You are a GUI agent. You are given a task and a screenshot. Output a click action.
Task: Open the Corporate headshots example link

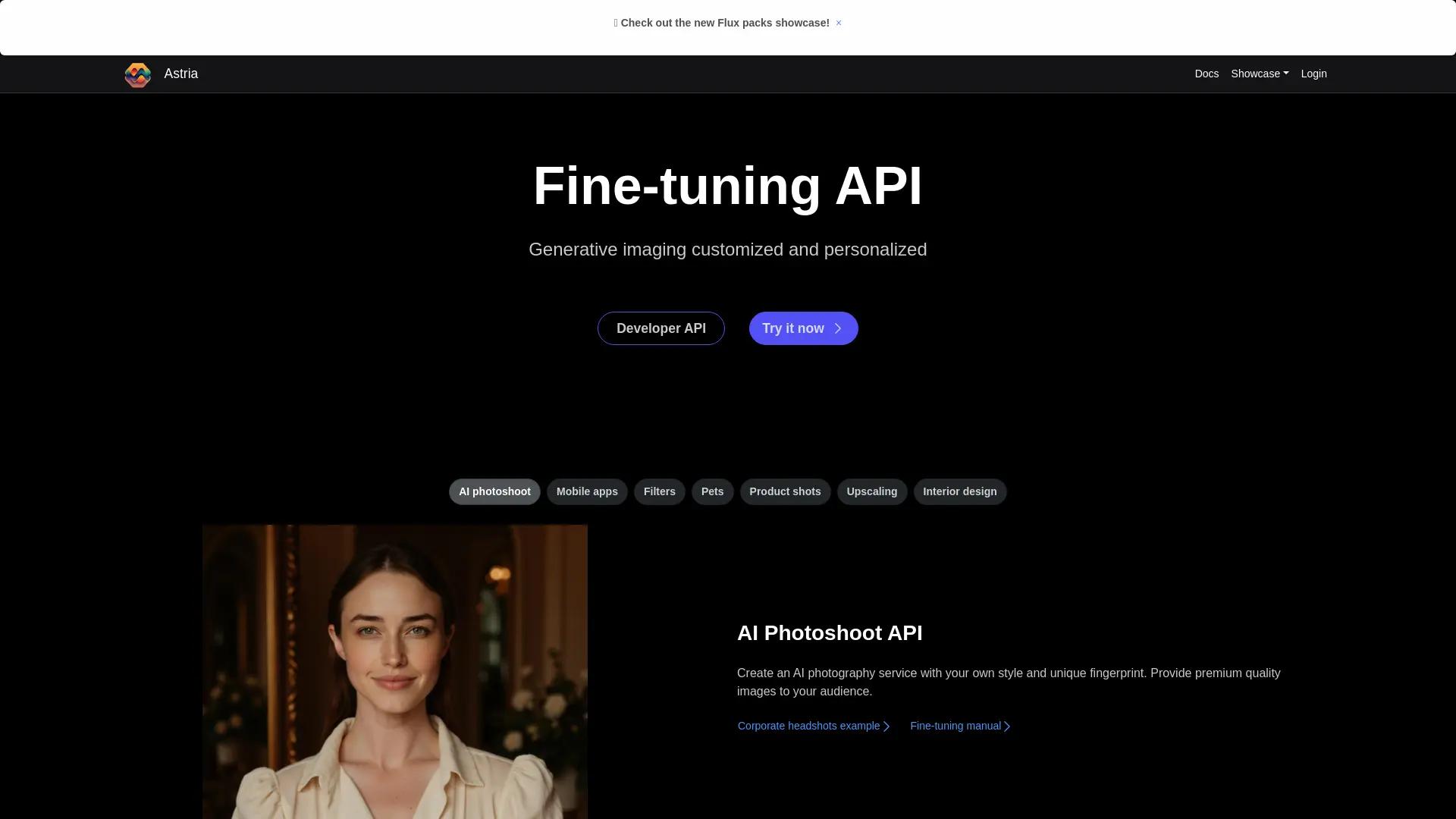(807, 726)
